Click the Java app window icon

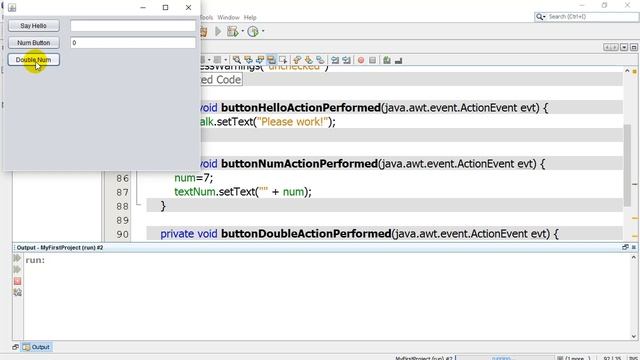click(12, 7)
